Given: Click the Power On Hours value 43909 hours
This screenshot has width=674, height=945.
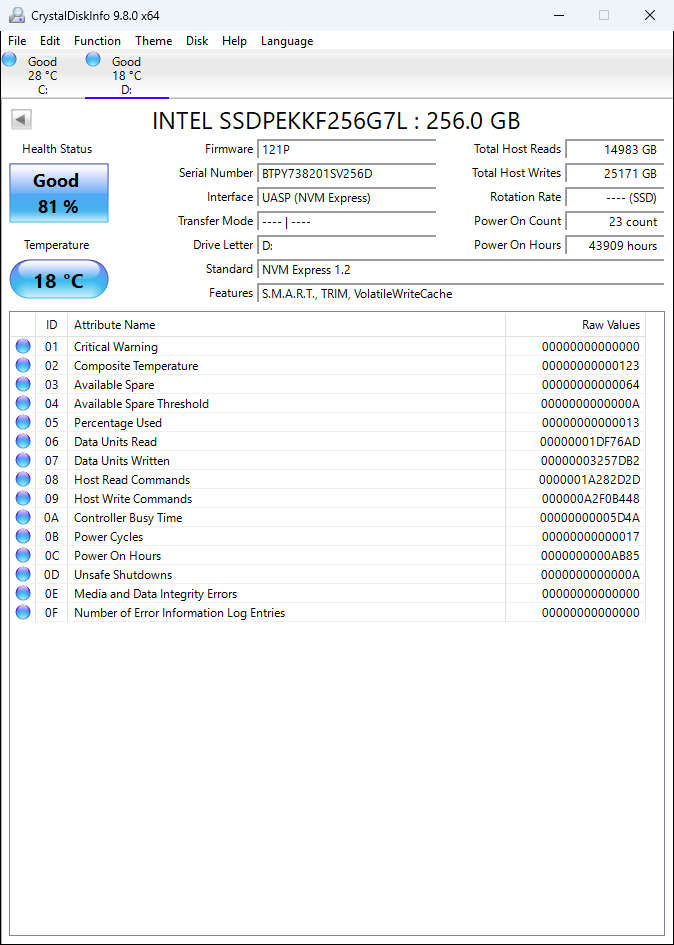Looking at the screenshot, I should click(x=615, y=246).
